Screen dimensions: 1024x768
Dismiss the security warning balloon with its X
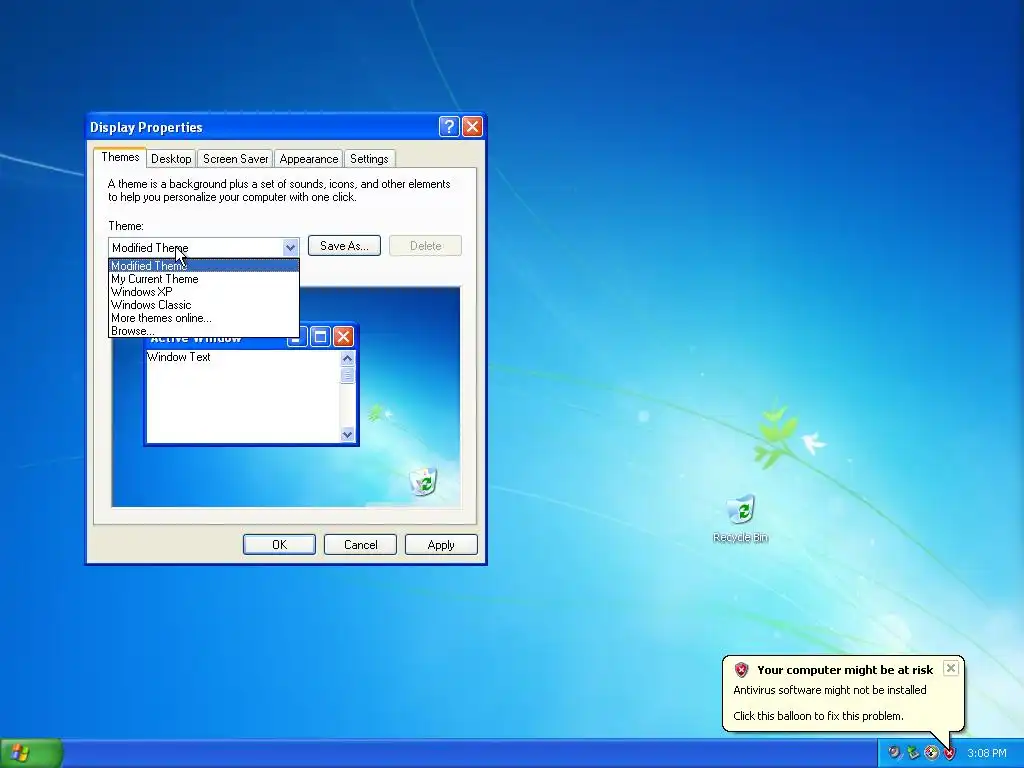coord(951,668)
